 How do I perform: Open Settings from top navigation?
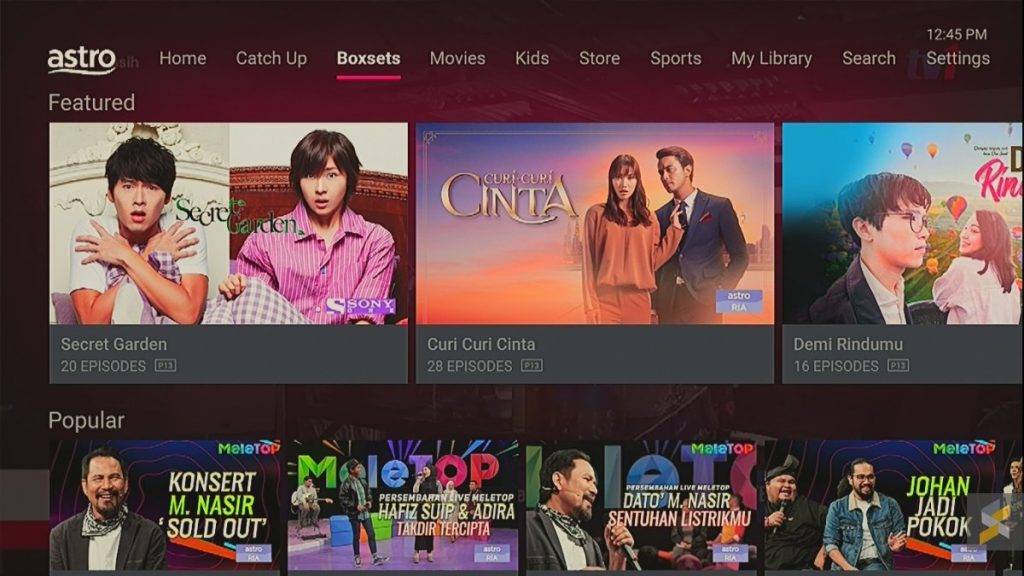pos(957,59)
